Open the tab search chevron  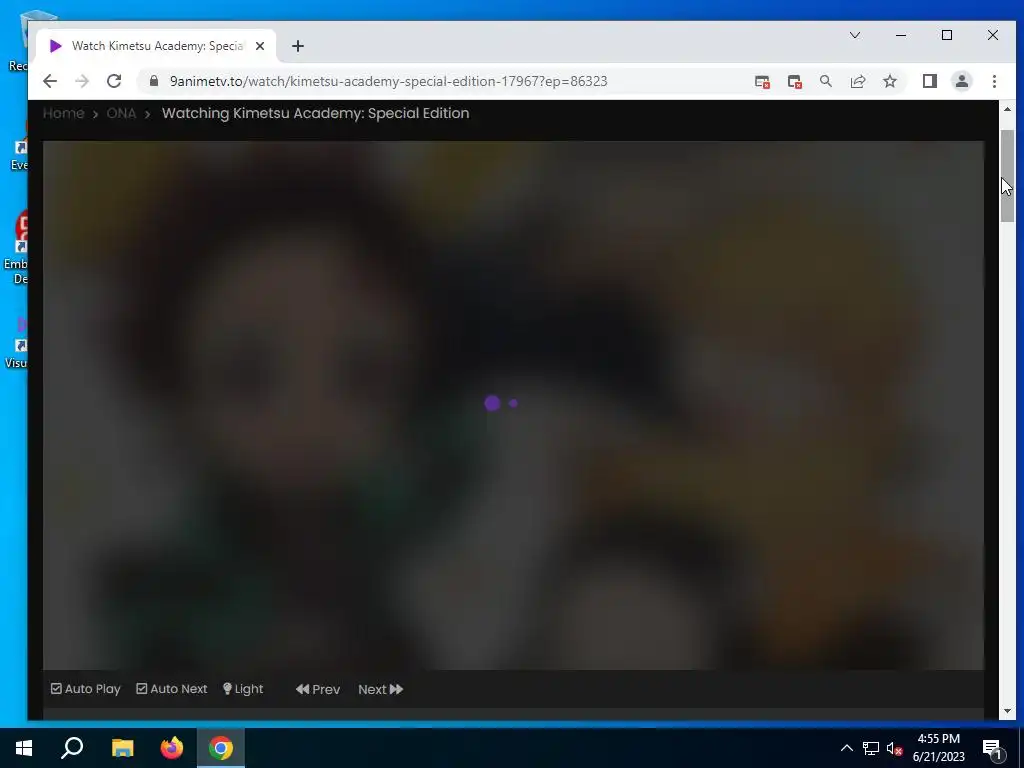[854, 35]
